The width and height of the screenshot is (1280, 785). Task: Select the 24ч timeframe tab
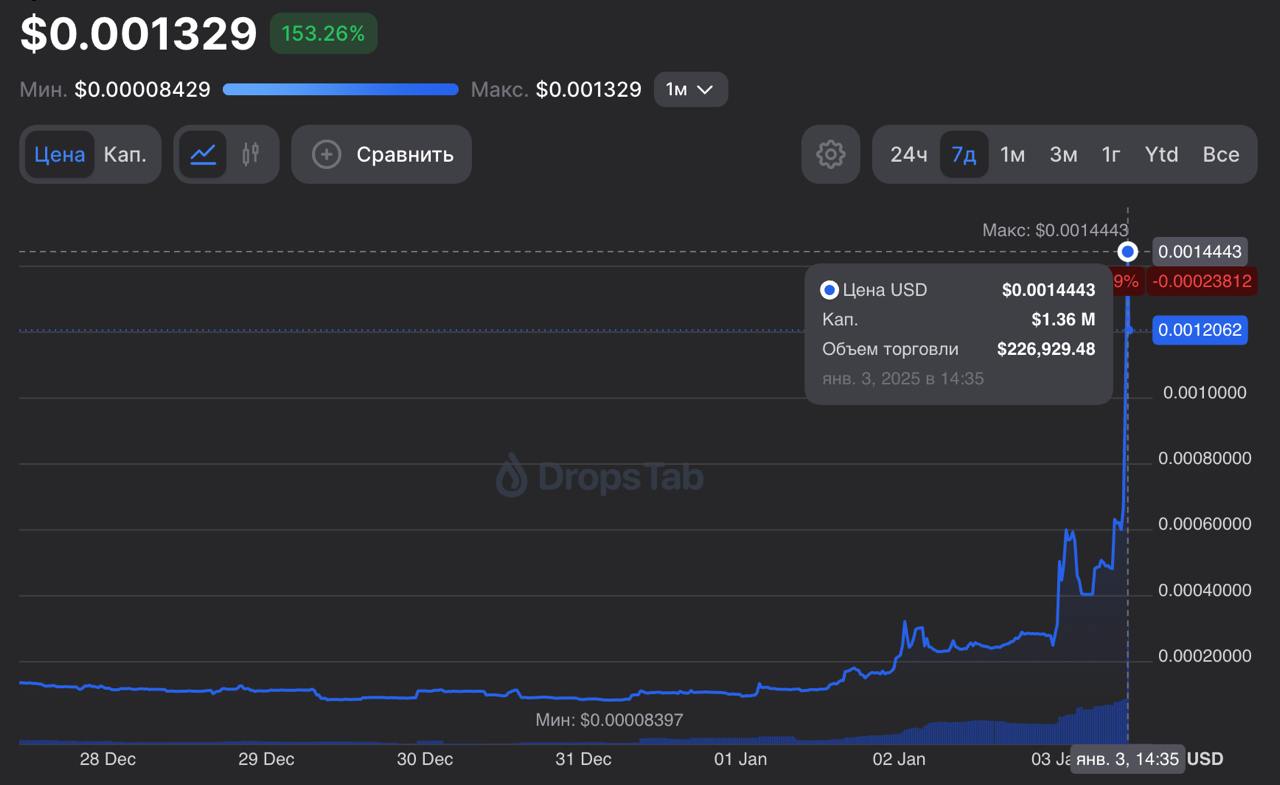[909, 154]
